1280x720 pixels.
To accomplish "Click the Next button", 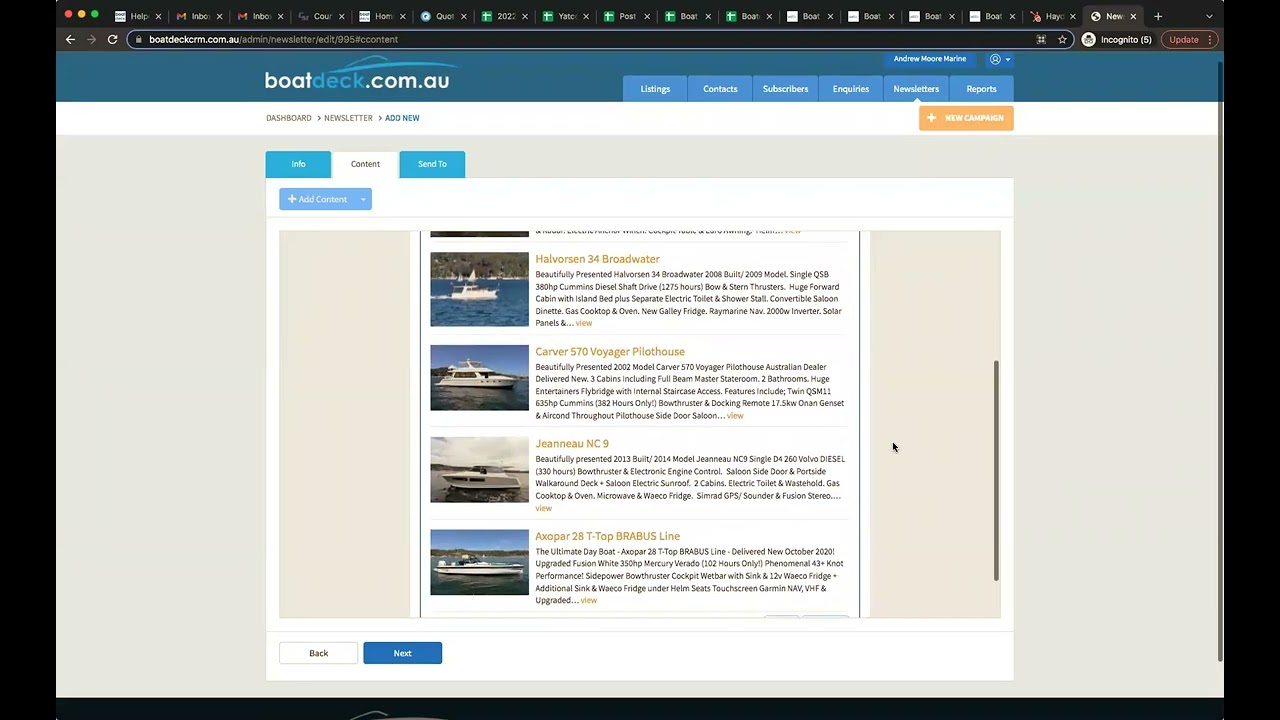I will pyautogui.click(x=402, y=653).
